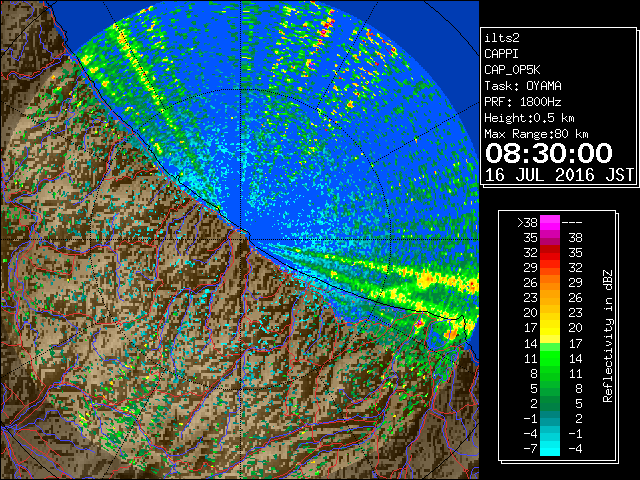Click the date "16 JUL 2016 JST"
The width and height of the screenshot is (640, 480).
click(559, 175)
